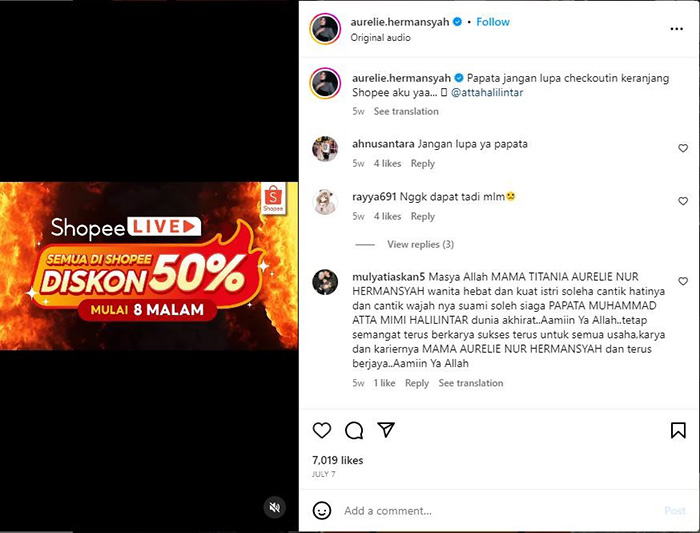This screenshot has width=700, height=533.
Task: Open rayya691's profile avatar
Action: click(x=325, y=202)
